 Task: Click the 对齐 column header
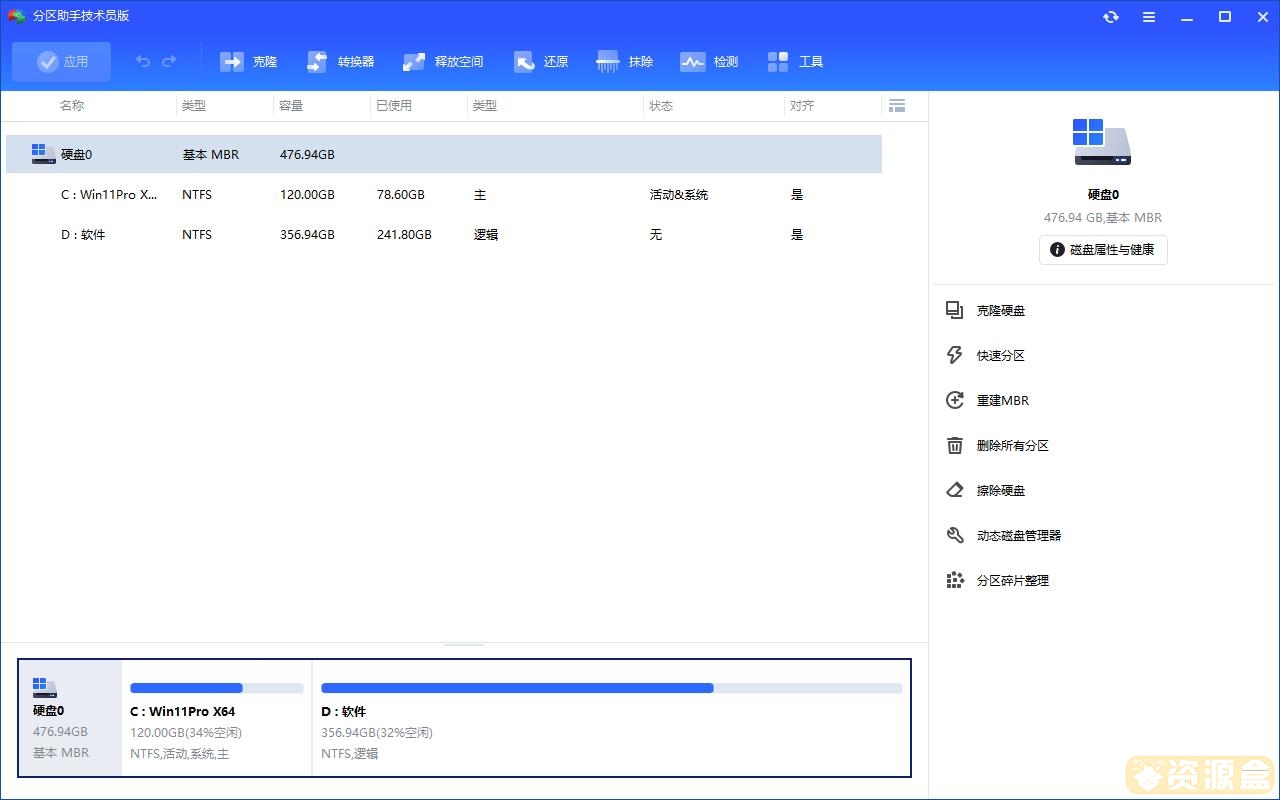pos(802,105)
